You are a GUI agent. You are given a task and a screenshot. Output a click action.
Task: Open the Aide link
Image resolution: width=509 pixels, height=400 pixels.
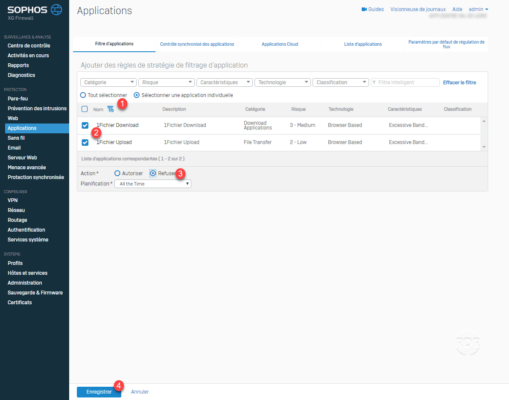pyautogui.click(x=457, y=9)
